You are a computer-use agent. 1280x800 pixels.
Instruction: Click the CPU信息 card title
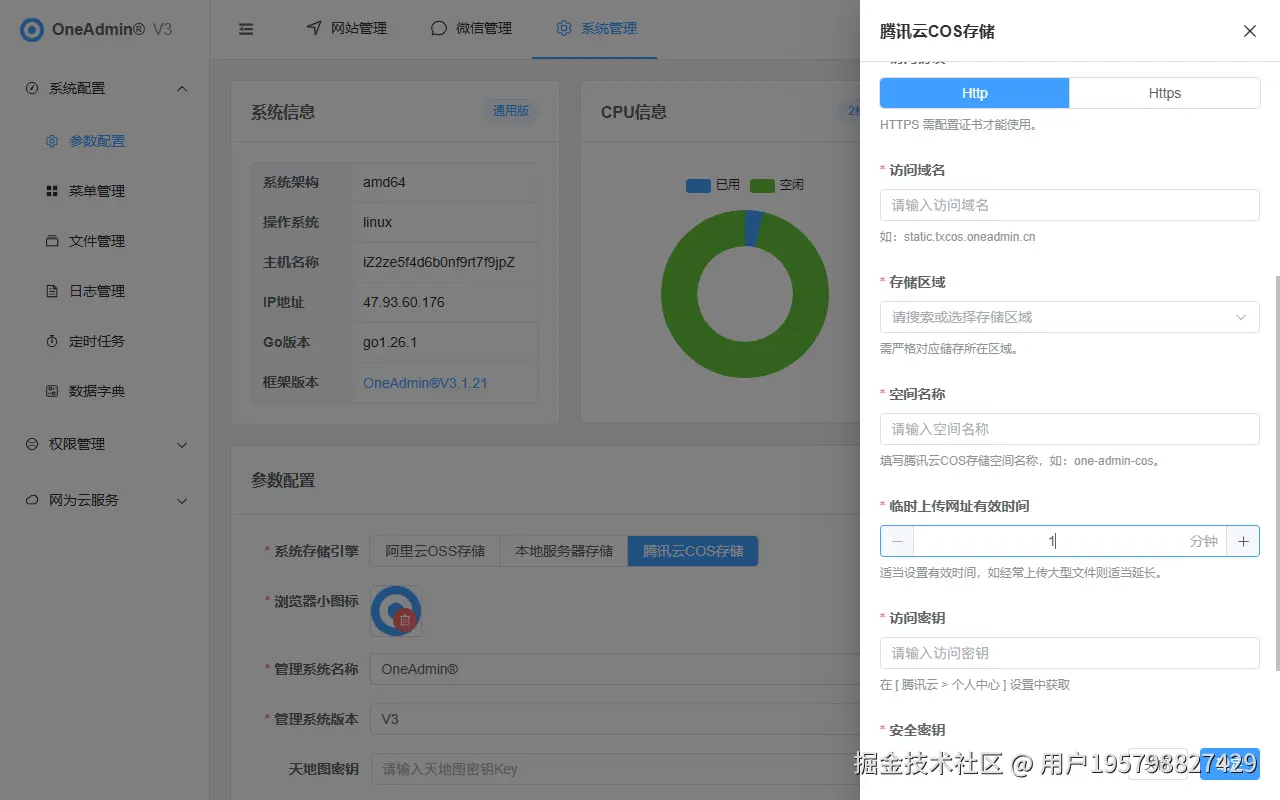click(x=634, y=112)
